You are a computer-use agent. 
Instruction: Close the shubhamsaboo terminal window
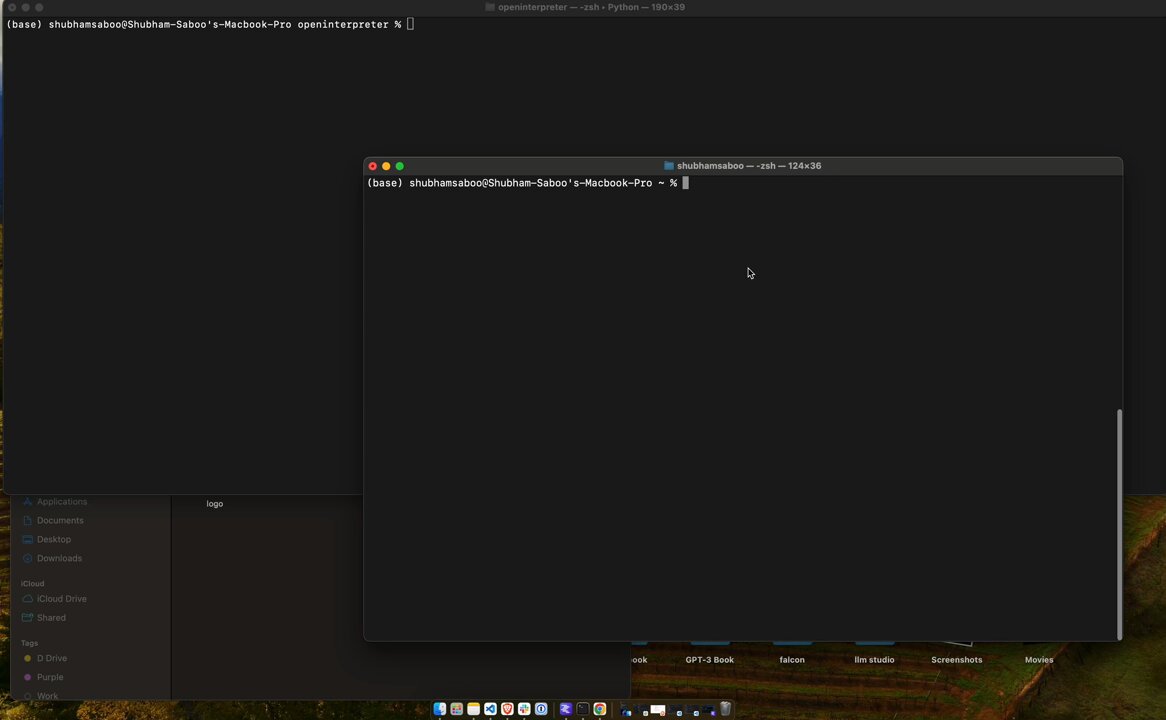tap(373, 166)
